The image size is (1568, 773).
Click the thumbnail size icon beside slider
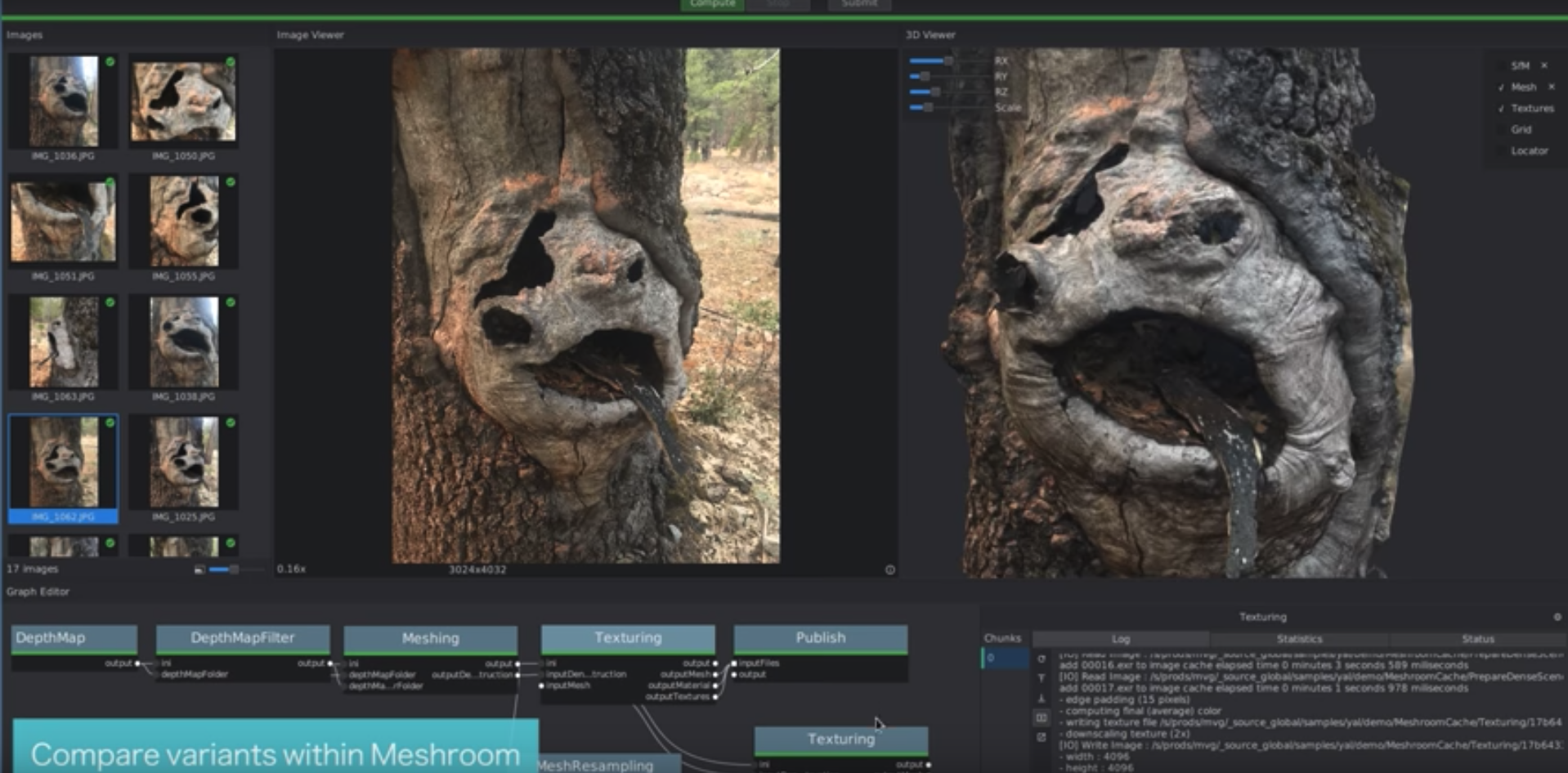pos(199,570)
